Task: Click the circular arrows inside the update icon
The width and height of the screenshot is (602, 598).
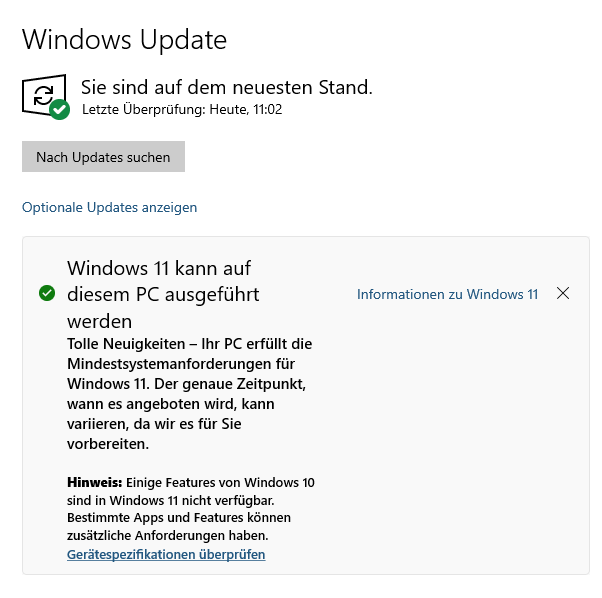Action: click(43, 95)
